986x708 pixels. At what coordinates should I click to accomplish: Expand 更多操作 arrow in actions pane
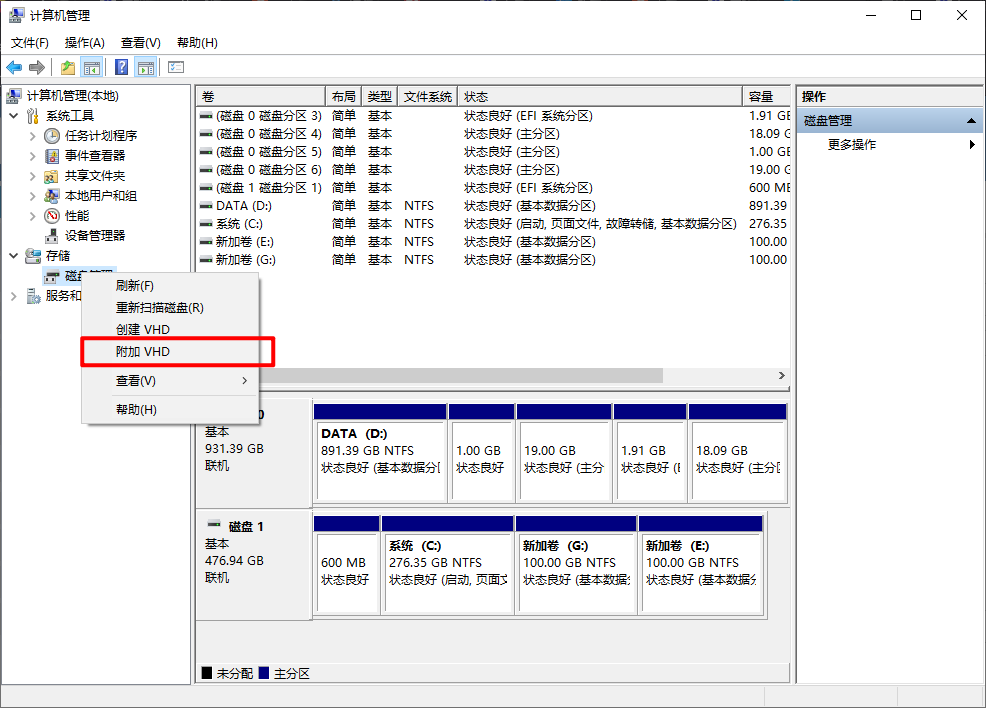click(x=972, y=145)
